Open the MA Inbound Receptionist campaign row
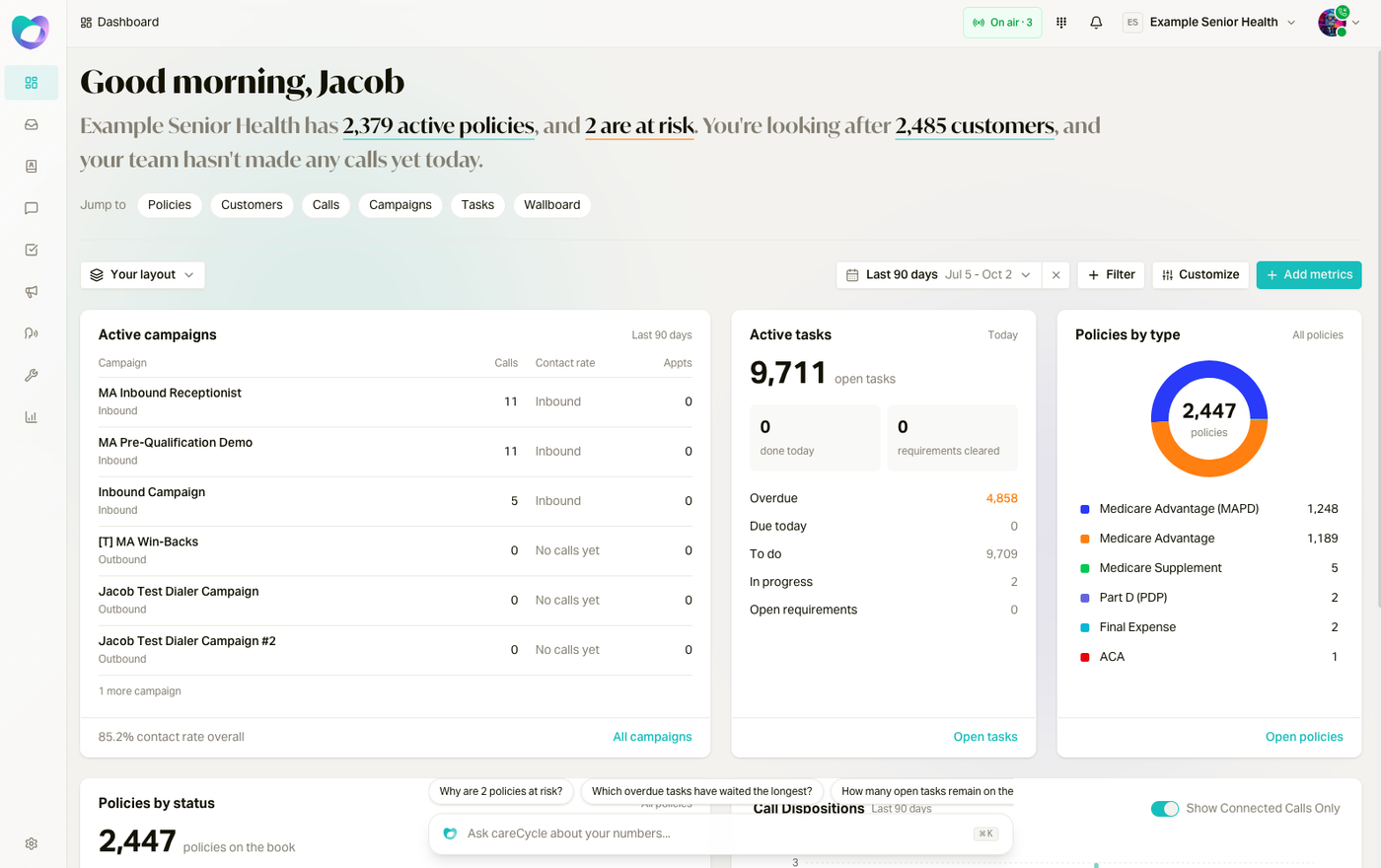Viewport: 1381px width, 868px height. (x=396, y=401)
